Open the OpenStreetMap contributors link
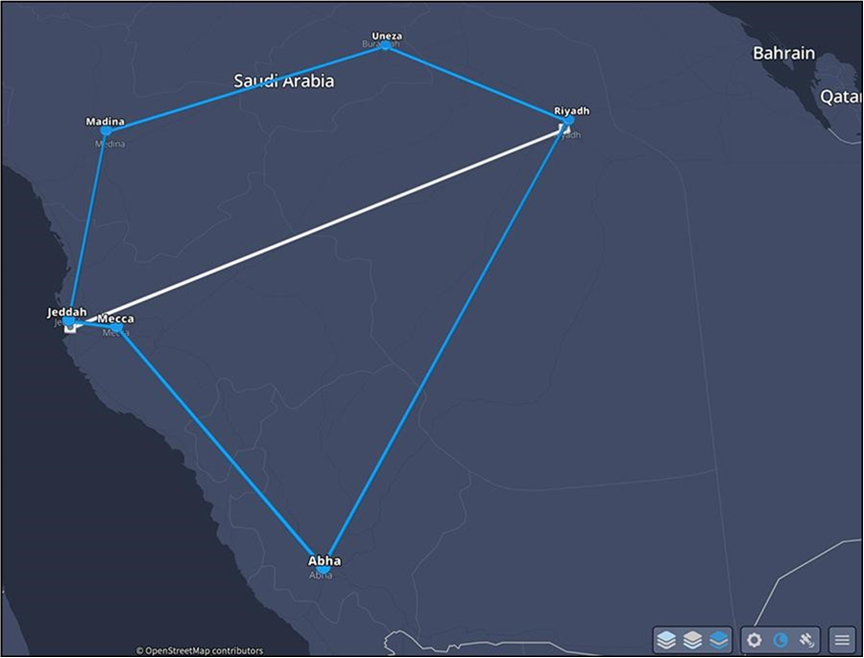864x658 pixels. [x=196, y=649]
